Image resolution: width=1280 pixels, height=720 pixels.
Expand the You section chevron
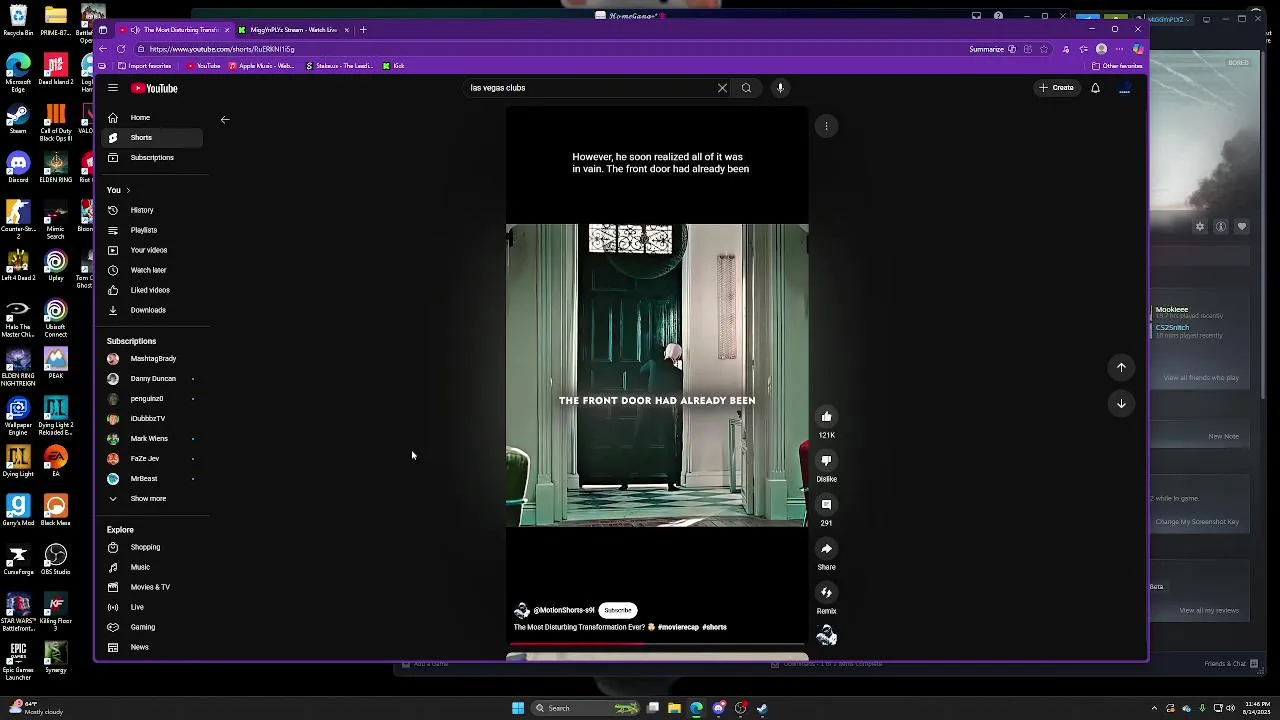pos(128,190)
